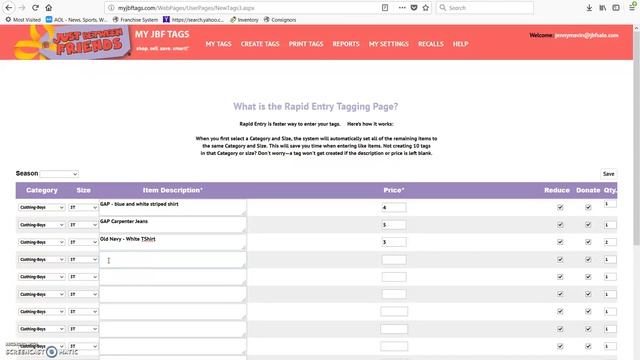Click empty description field under Old Navy row
The width and height of the screenshot is (640, 360).
coord(173,260)
